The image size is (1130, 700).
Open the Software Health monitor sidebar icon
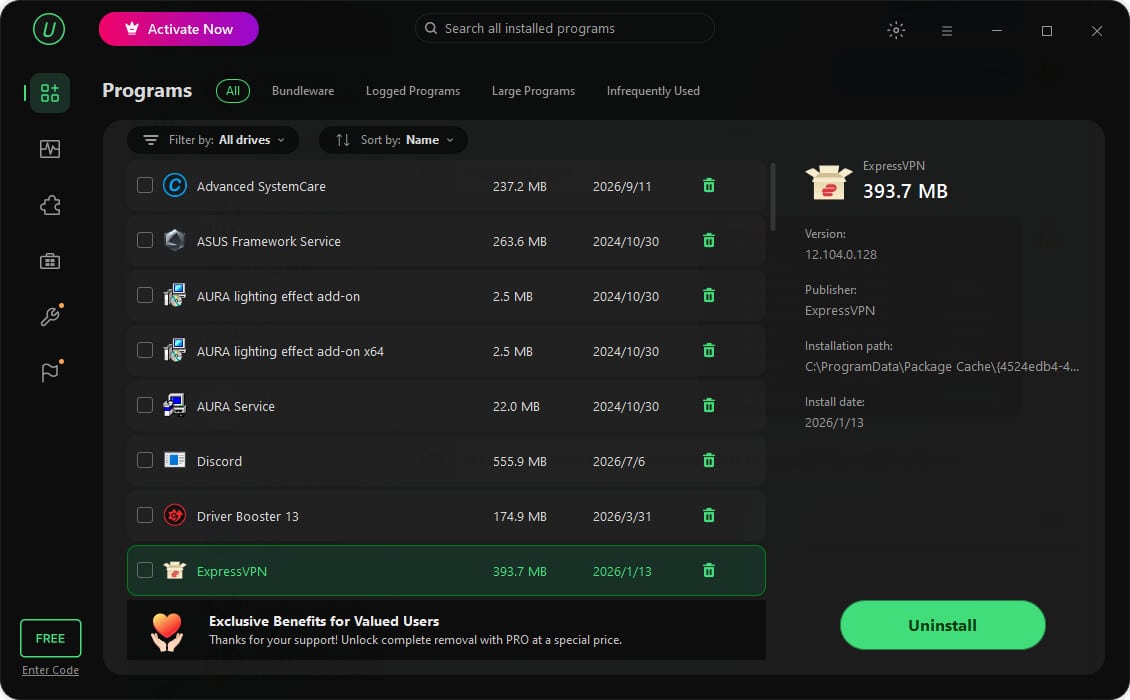50,149
